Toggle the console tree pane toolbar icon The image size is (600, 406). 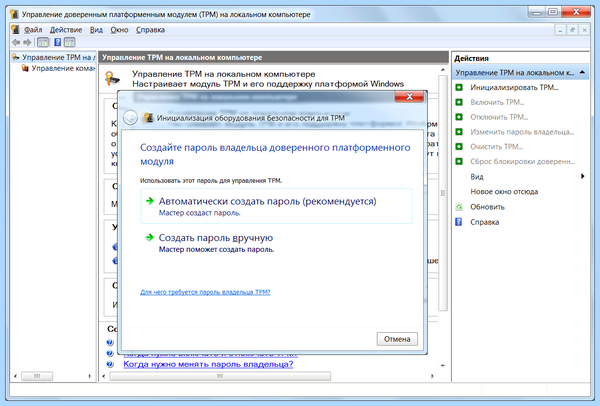pyautogui.click(x=43, y=42)
